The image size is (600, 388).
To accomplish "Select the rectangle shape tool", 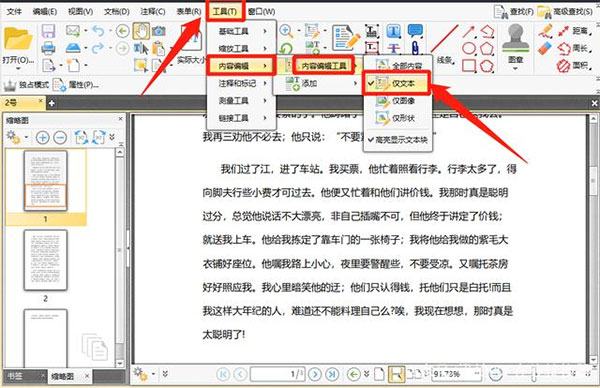I will [x=469, y=65].
